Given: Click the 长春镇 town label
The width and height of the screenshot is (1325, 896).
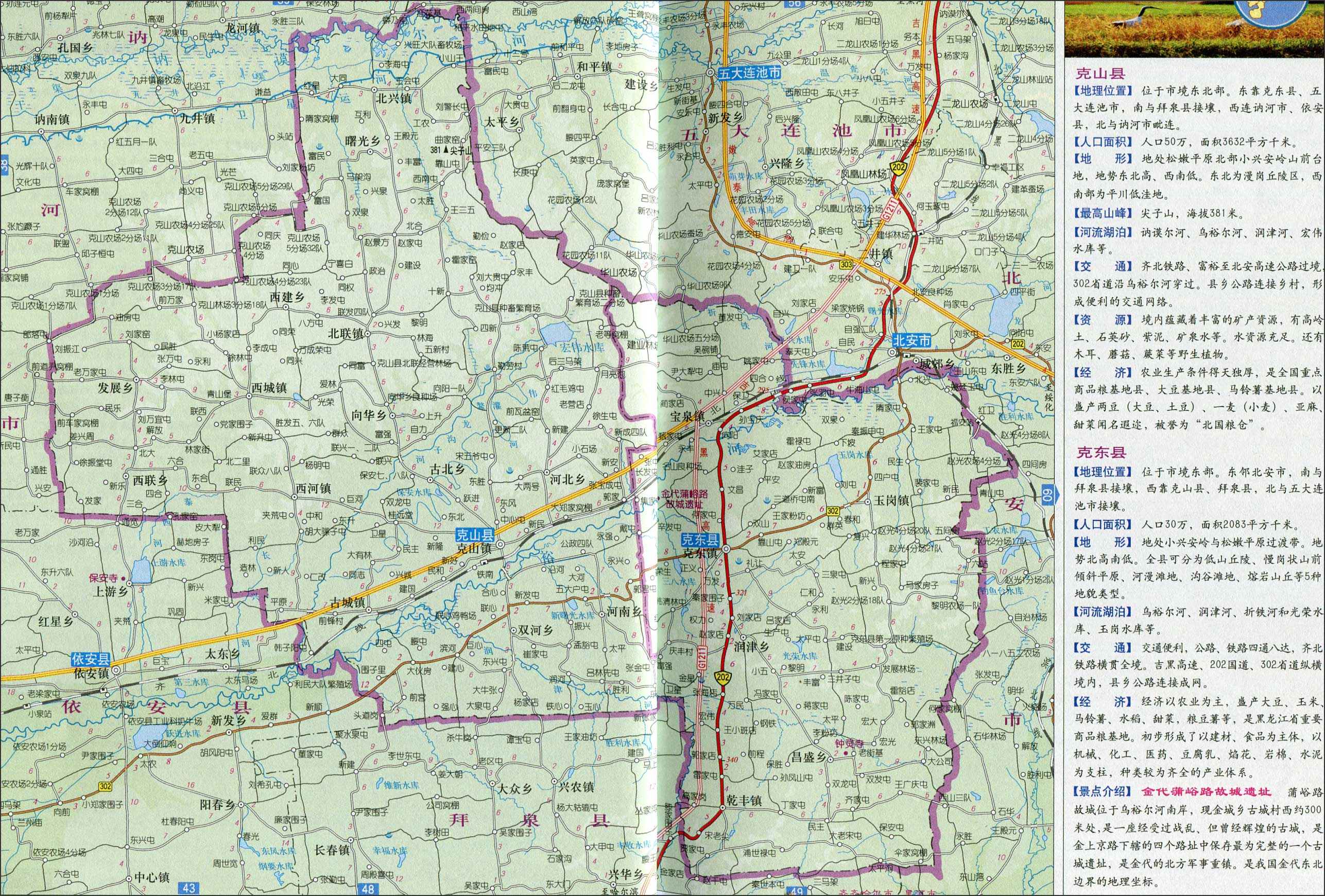Looking at the screenshot, I should pyautogui.click(x=332, y=850).
